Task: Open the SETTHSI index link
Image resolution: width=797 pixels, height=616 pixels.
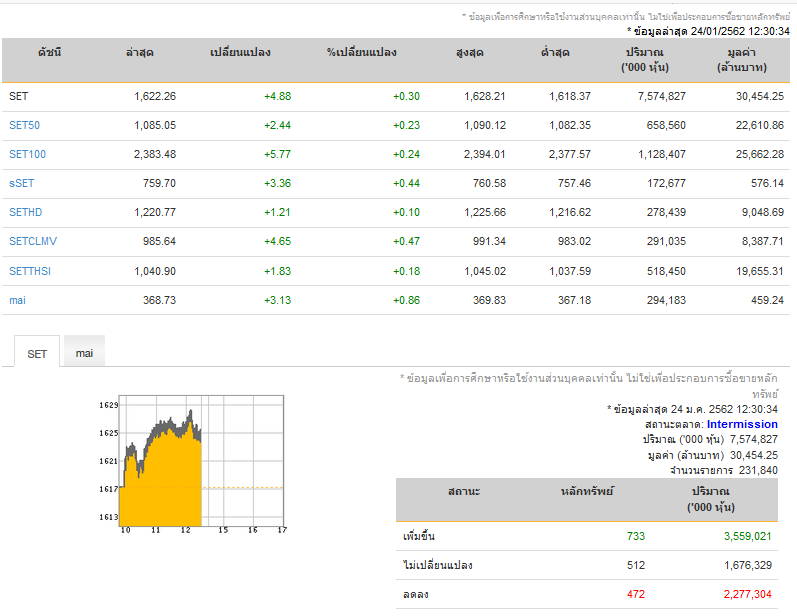Action: point(30,271)
